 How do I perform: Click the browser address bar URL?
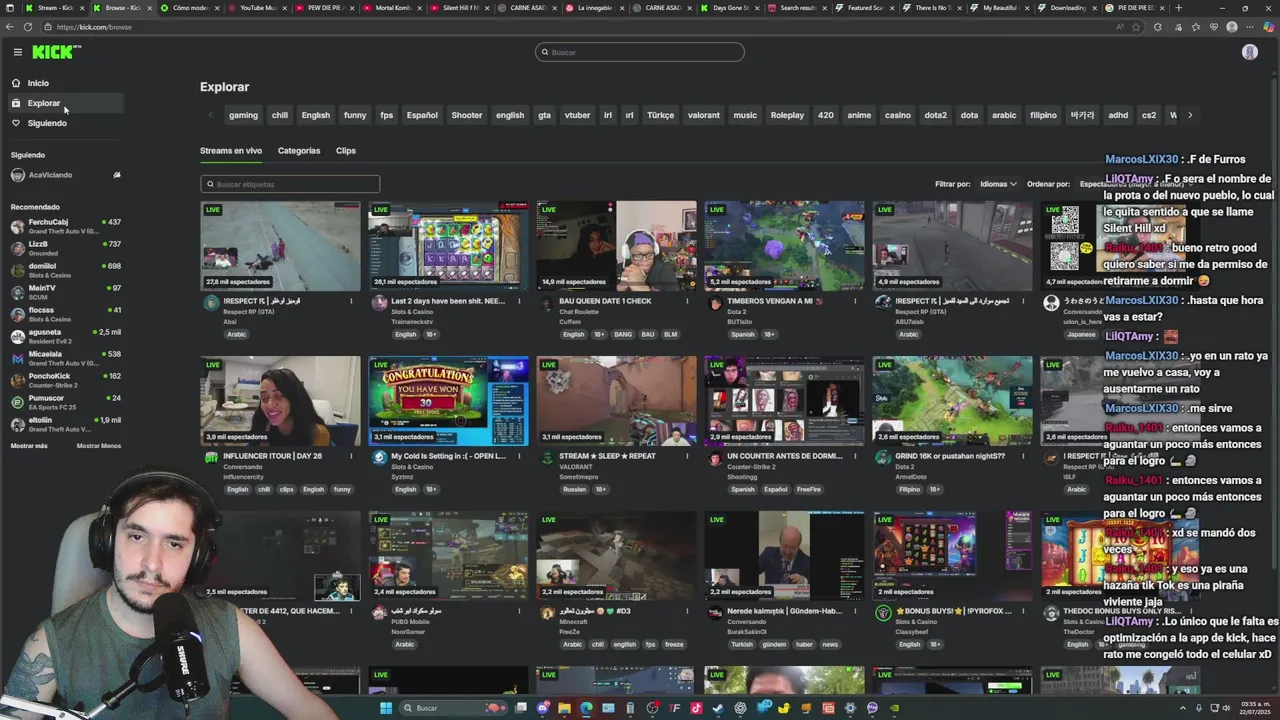click(x=94, y=27)
